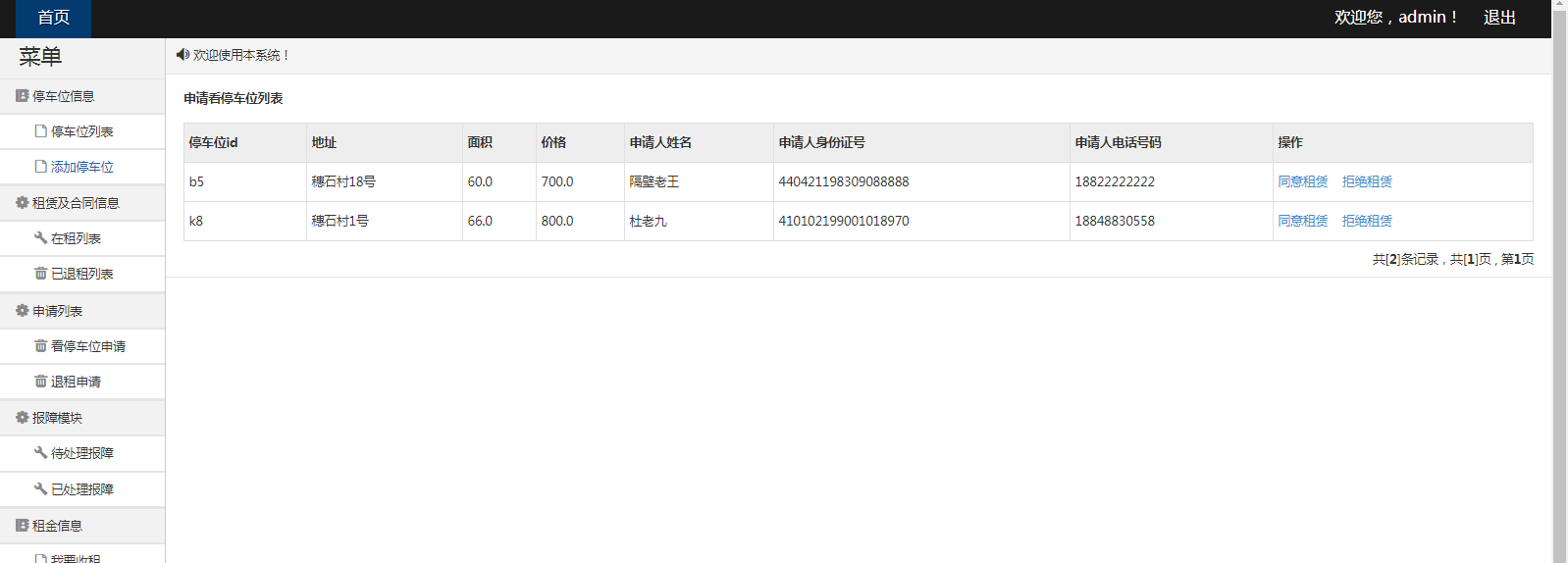Click the 申请看停车位列表 heading

234,98
